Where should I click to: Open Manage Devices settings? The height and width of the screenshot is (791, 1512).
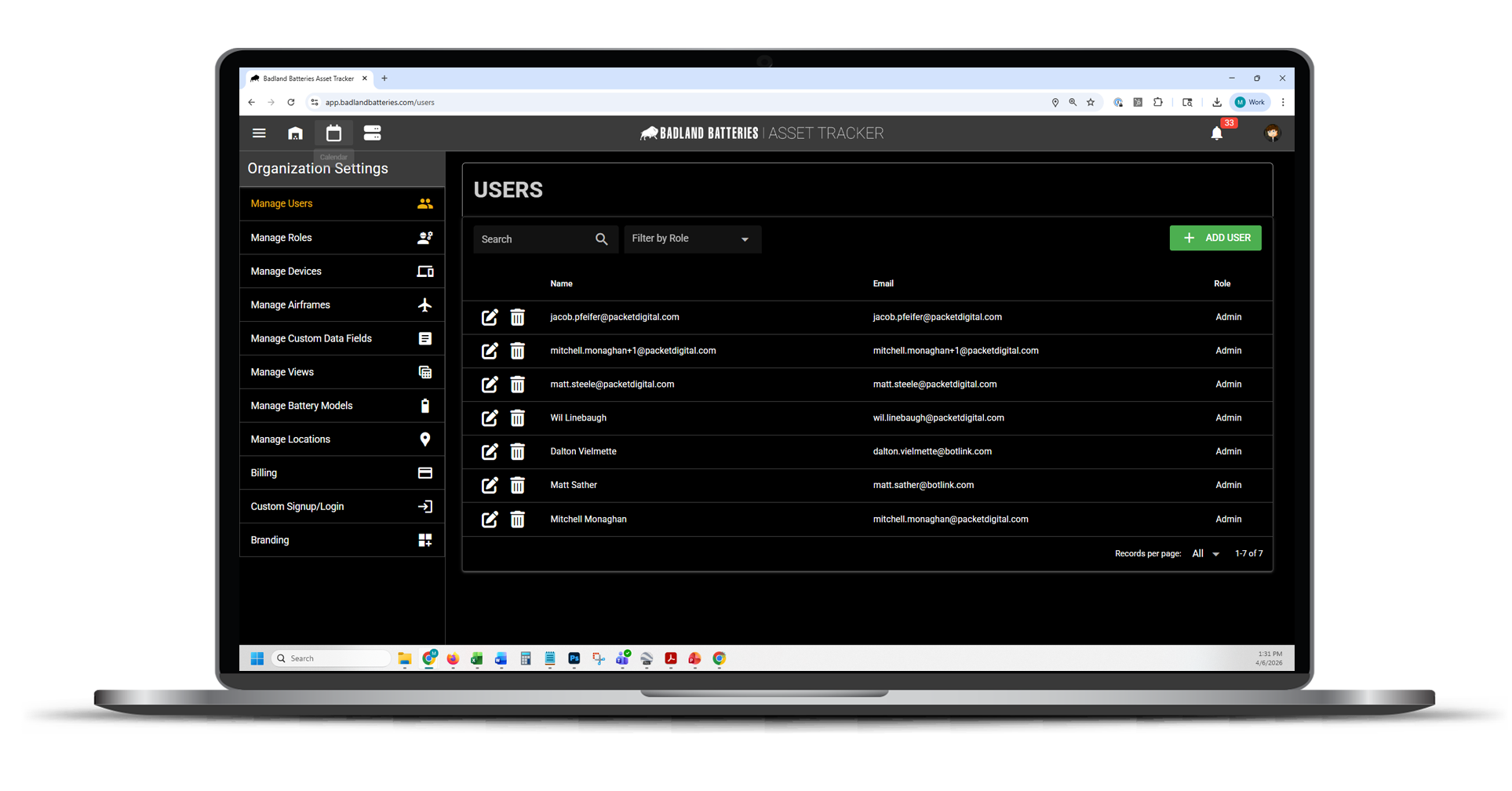pos(342,272)
